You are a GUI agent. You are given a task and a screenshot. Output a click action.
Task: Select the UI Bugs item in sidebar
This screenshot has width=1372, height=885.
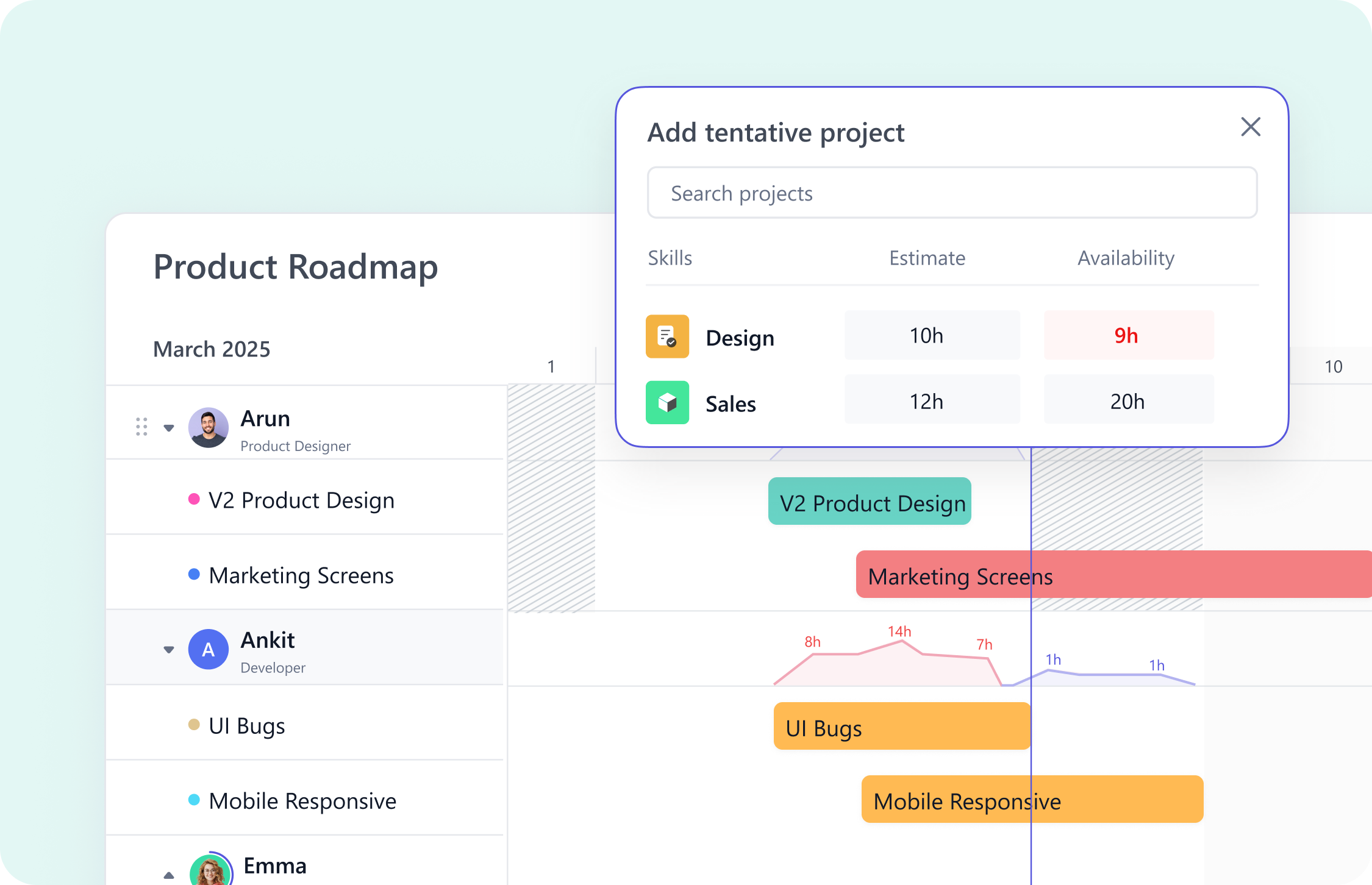247,726
